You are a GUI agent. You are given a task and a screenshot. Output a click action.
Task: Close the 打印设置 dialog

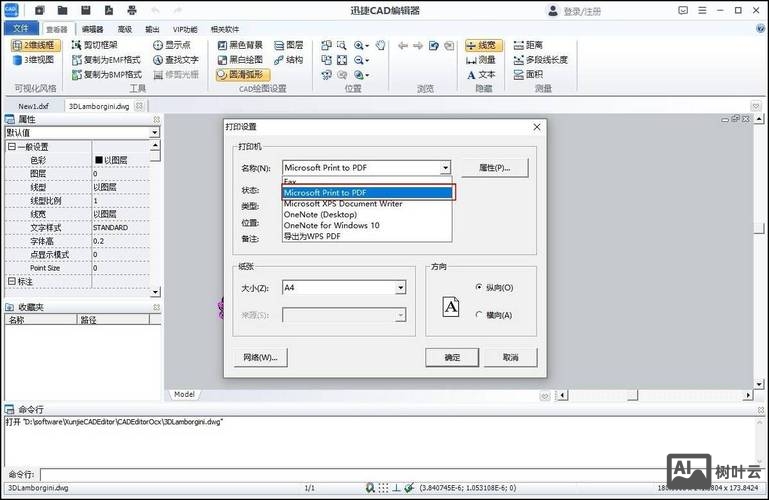pos(537,127)
